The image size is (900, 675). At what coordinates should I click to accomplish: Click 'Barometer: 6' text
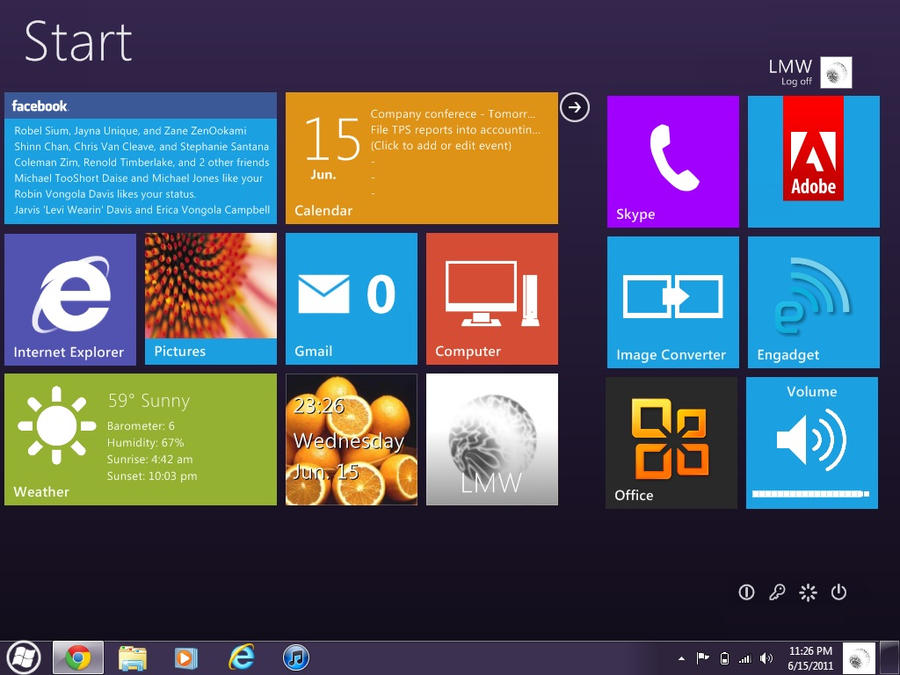tap(141, 426)
